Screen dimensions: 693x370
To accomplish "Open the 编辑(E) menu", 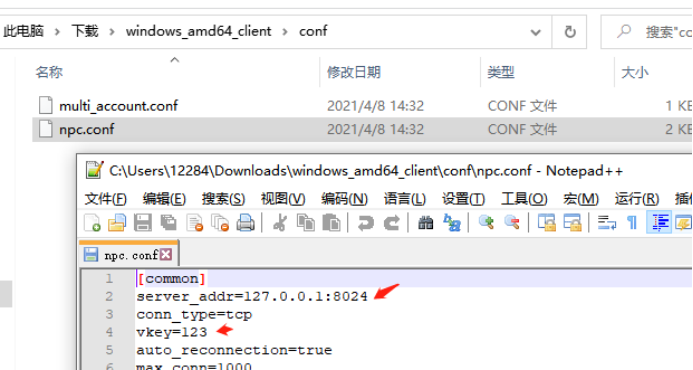I will [164, 199].
